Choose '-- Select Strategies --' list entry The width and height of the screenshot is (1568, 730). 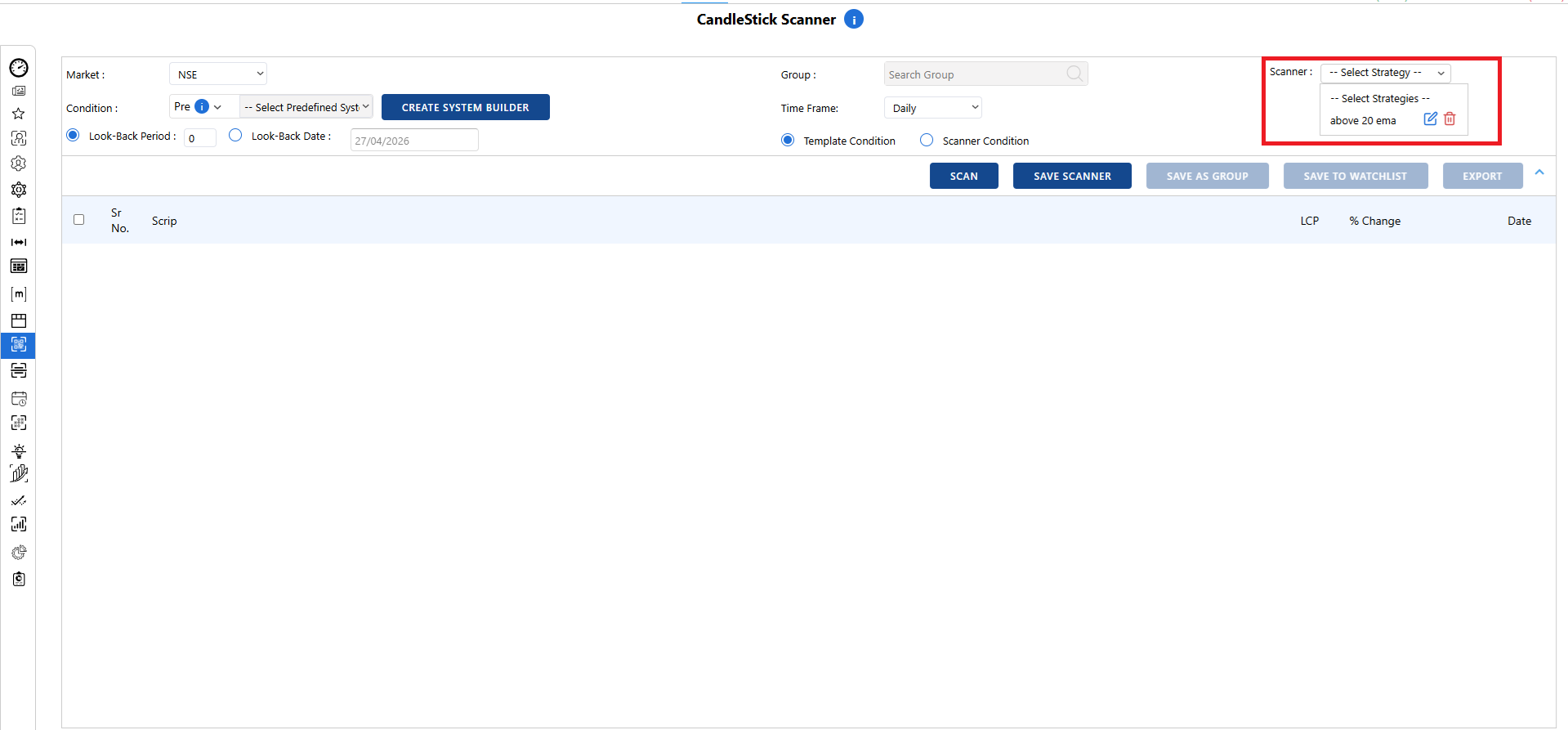[x=1379, y=99]
